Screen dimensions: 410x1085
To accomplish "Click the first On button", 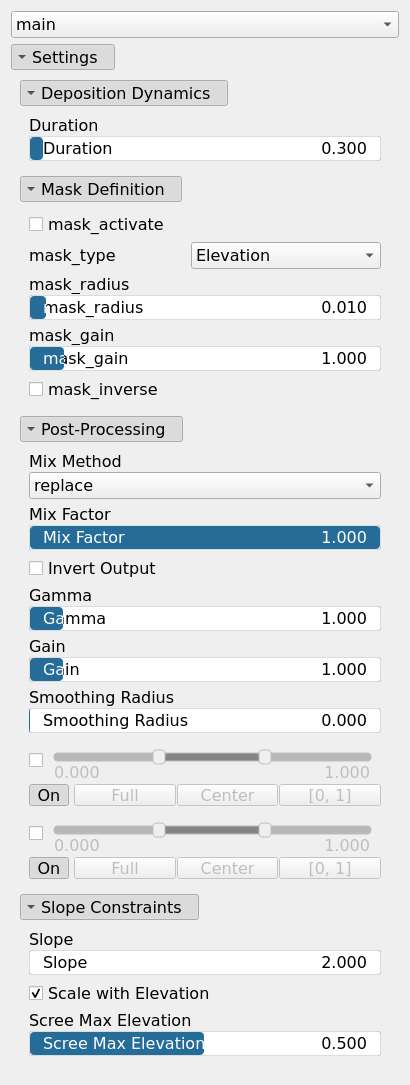I will tap(49, 795).
